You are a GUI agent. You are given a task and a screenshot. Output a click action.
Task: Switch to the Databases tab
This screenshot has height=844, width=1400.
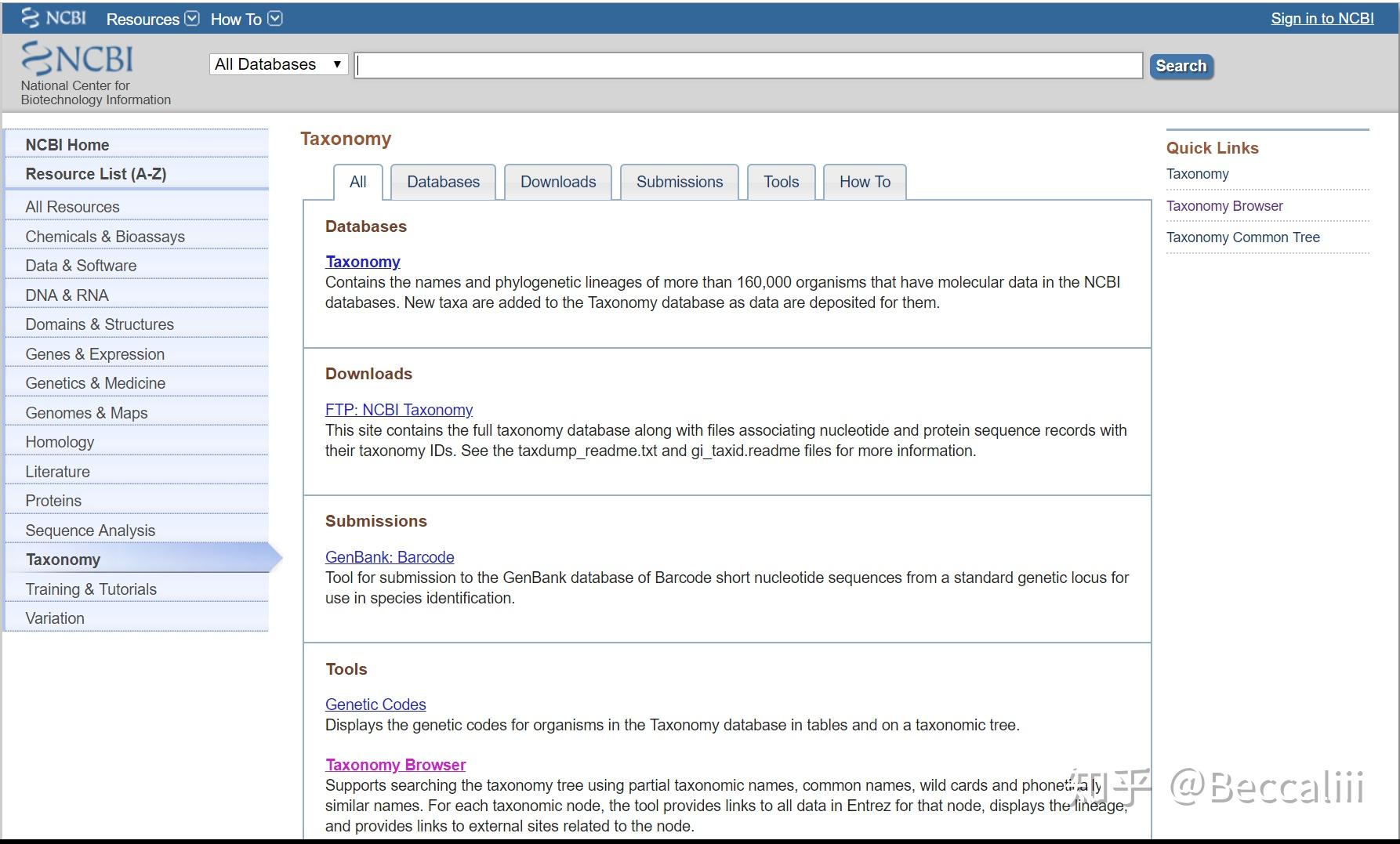tap(443, 181)
